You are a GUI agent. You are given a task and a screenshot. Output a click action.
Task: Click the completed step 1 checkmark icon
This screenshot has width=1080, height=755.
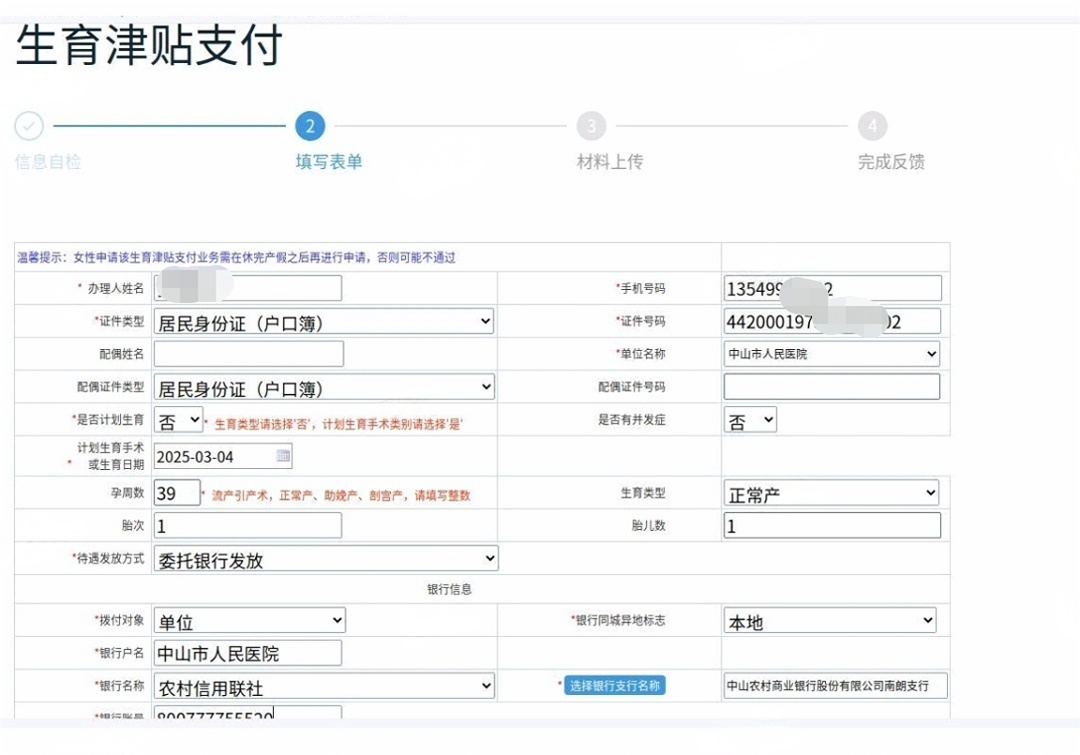point(28,125)
